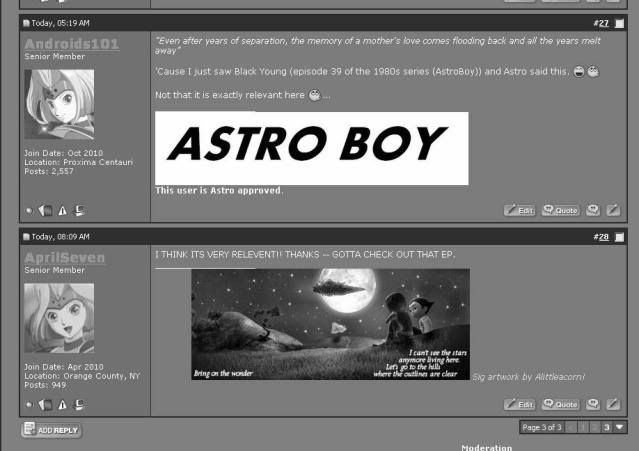Viewport: 639px width, 451px height.
Task: Click post status icon beside Today, 08:09 AM
Action: click(26, 237)
